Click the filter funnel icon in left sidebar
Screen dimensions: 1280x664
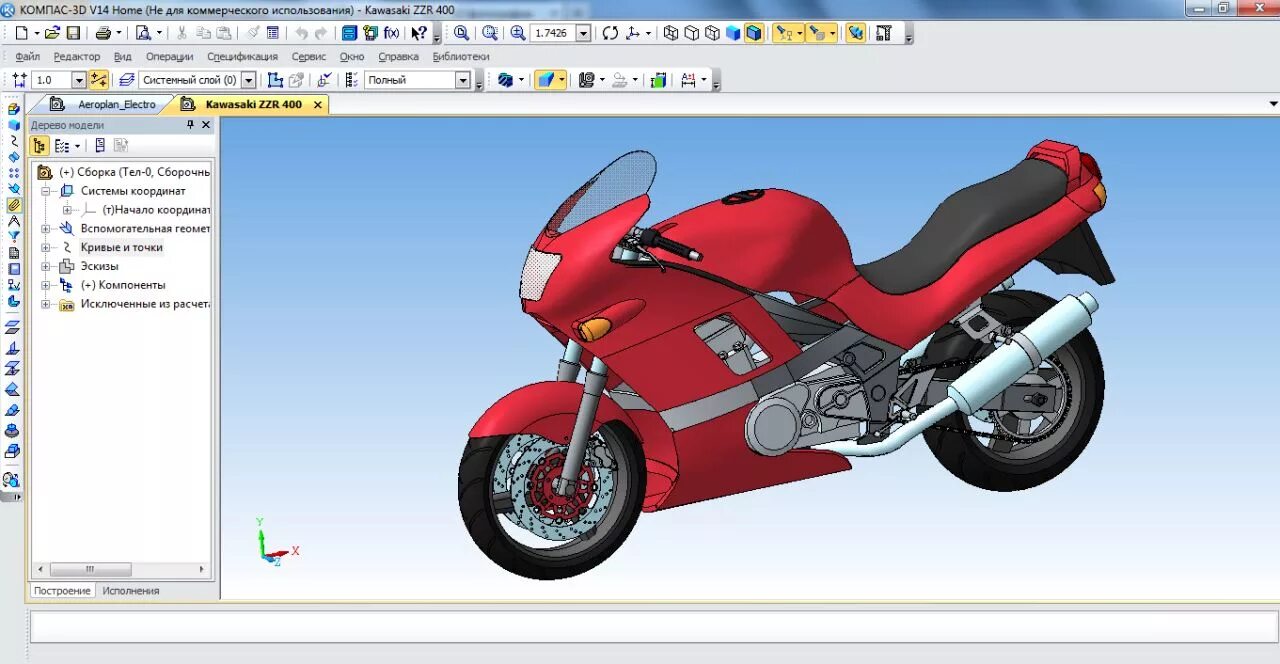(x=13, y=237)
